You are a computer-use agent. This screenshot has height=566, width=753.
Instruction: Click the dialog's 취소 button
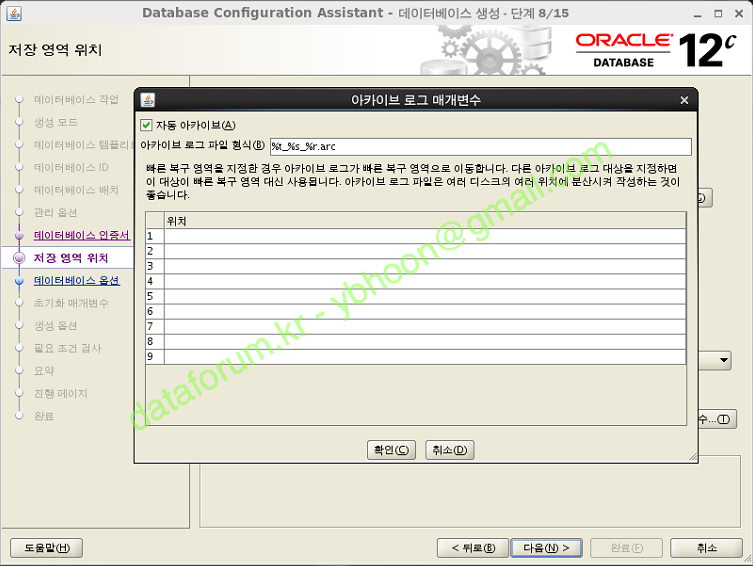449,450
